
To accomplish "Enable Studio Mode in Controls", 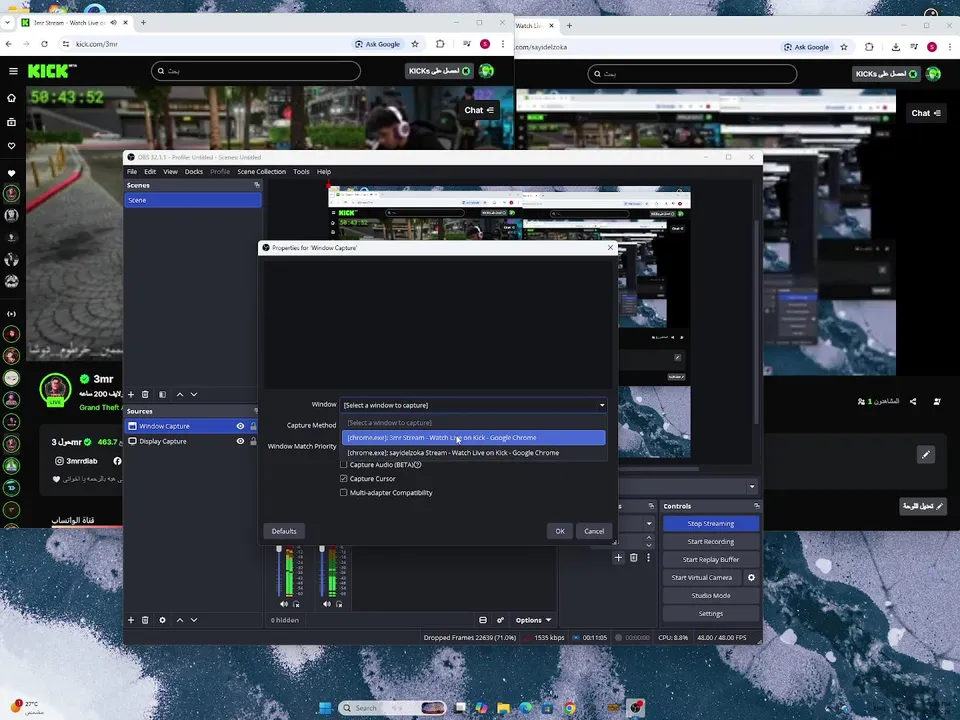I will tap(711, 595).
